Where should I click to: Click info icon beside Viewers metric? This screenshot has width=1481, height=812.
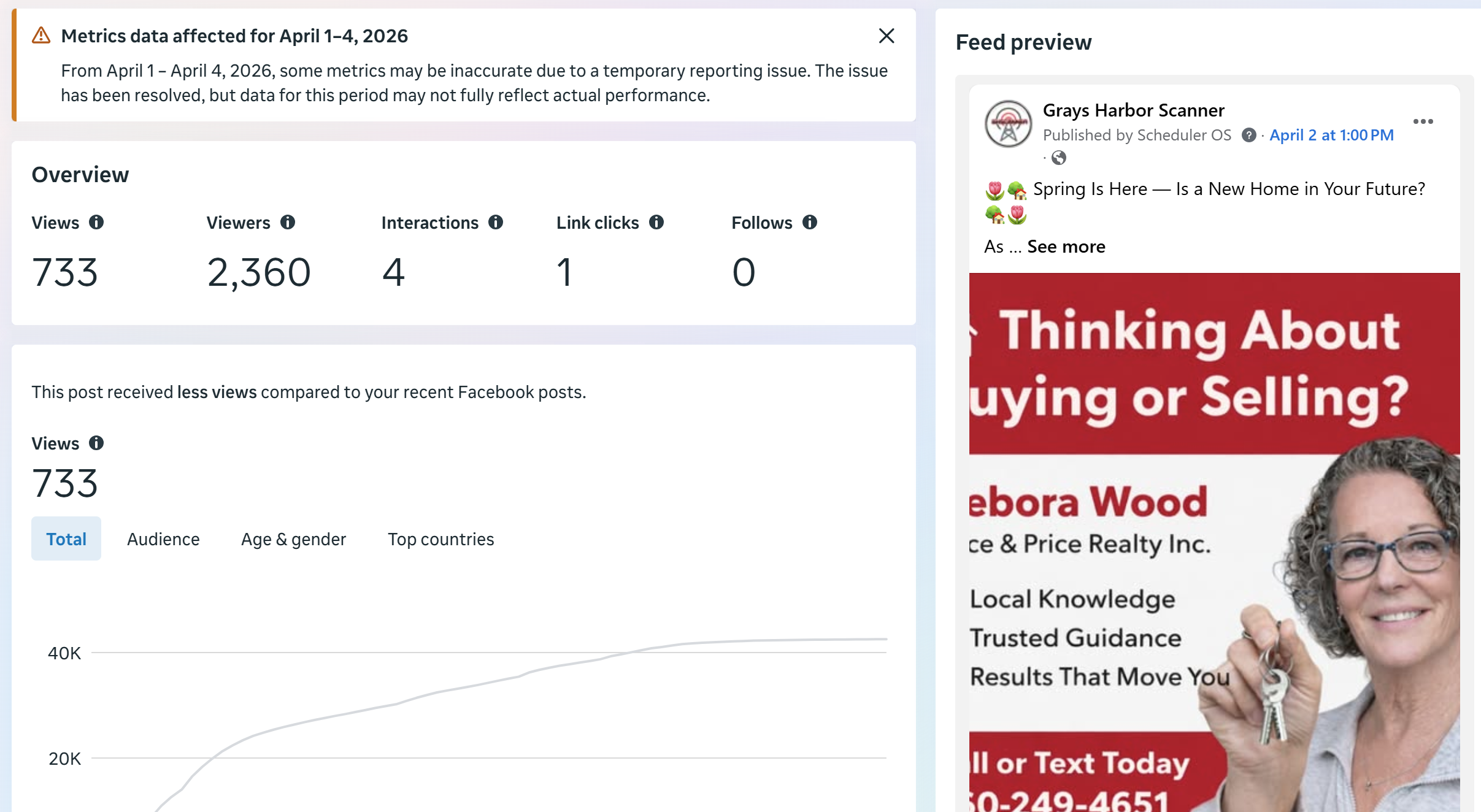coord(288,222)
